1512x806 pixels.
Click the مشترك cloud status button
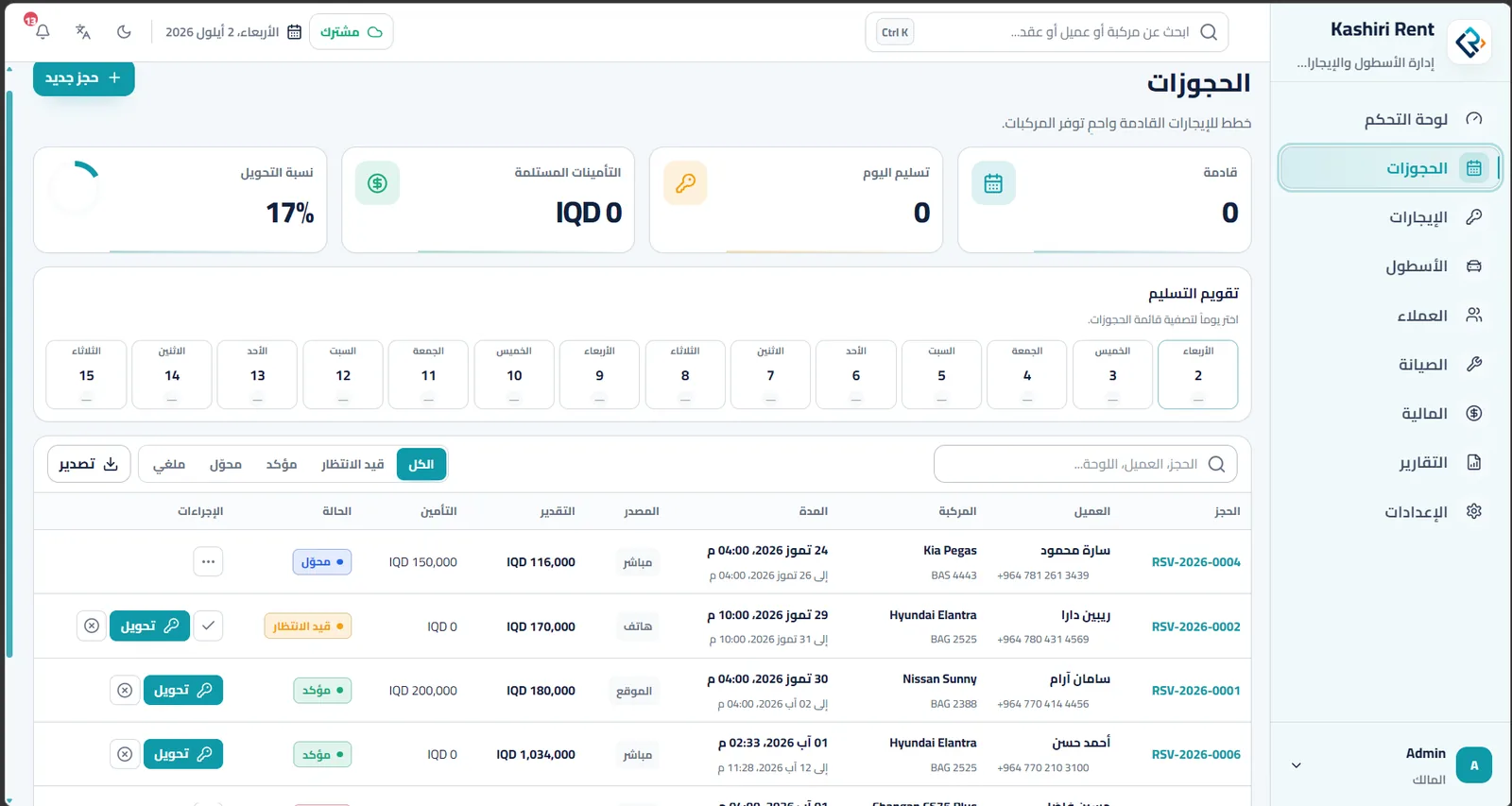tap(351, 32)
